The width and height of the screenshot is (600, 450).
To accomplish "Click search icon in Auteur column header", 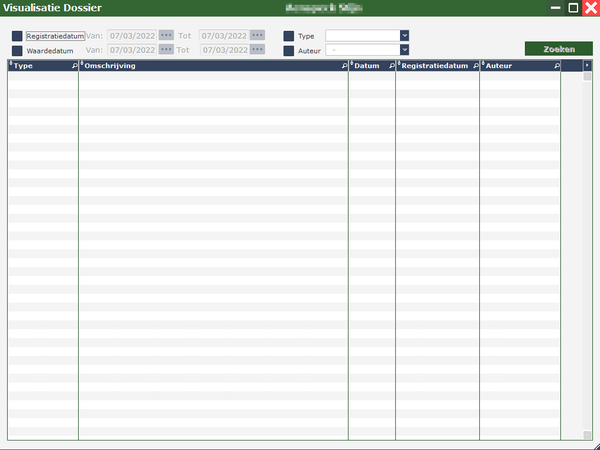I will point(557,66).
